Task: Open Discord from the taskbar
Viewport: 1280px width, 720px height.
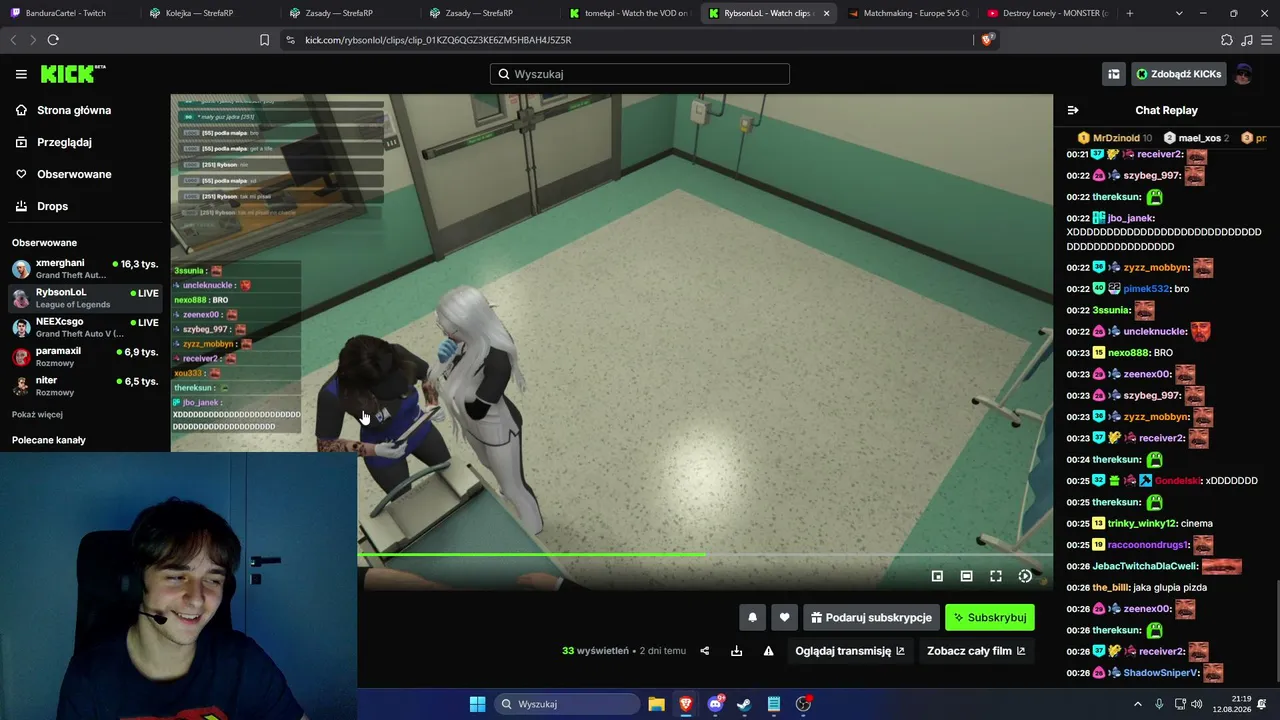Action: pos(715,704)
